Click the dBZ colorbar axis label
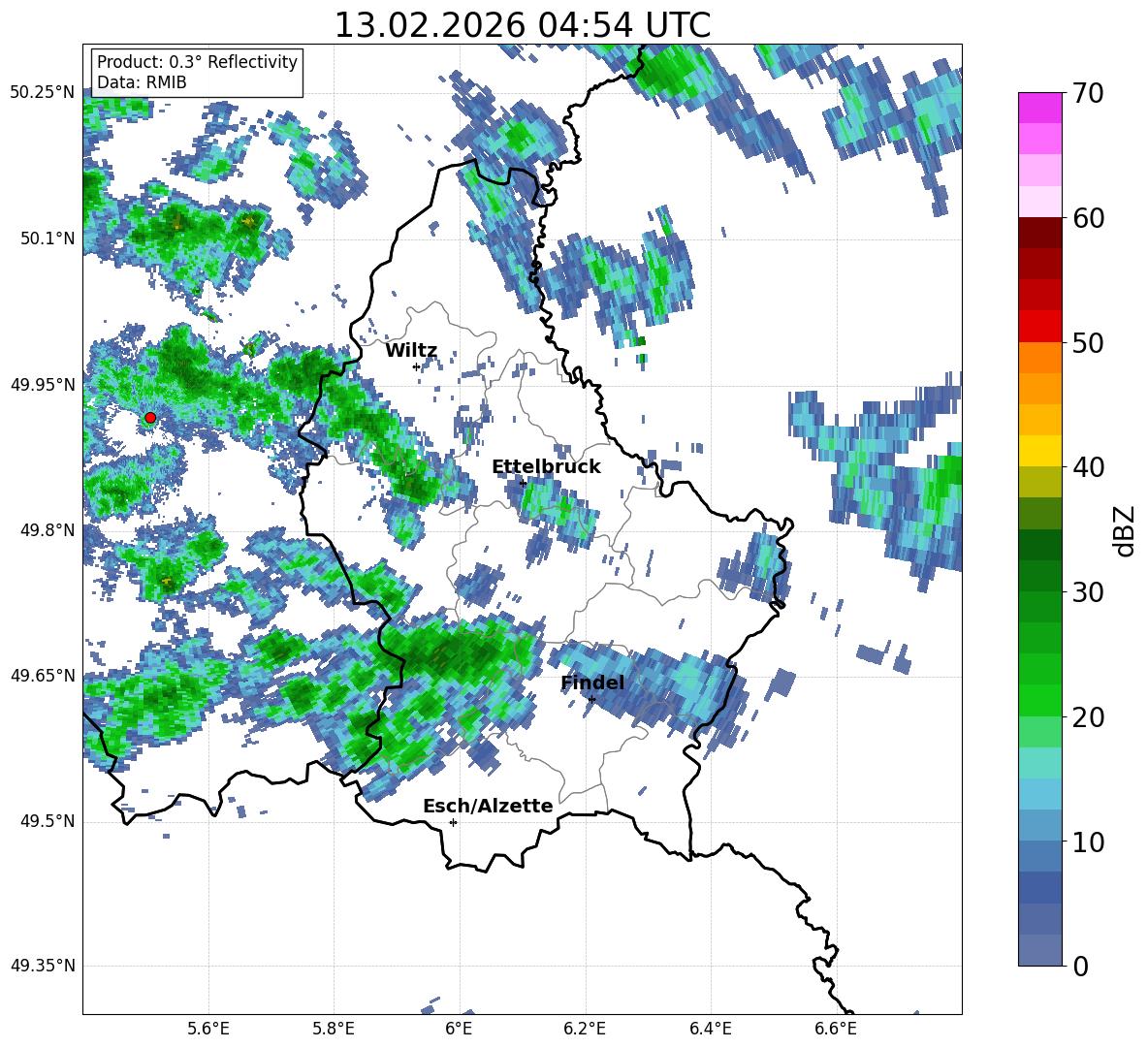This screenshot has width=1148, height=1048. pos(1126,530)
